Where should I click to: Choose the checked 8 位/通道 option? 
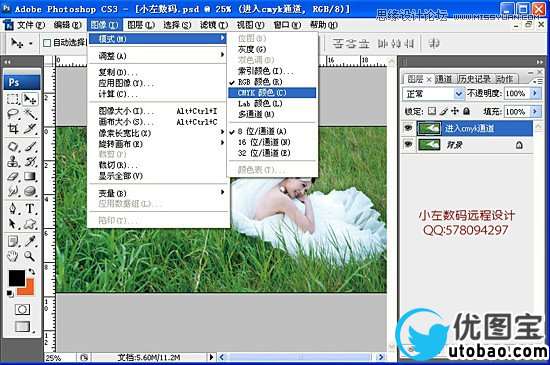(272, 131)
